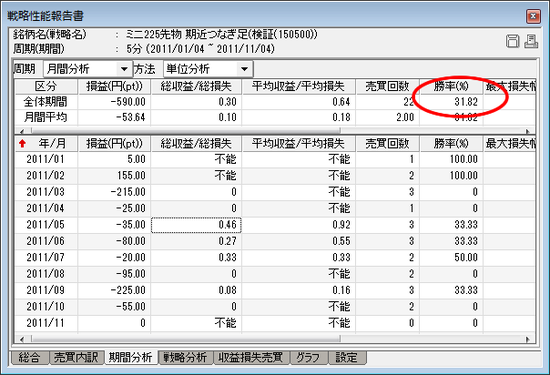
Task: Click 平均収益/平均損失 header in monthly table
Action: (299, 143)
